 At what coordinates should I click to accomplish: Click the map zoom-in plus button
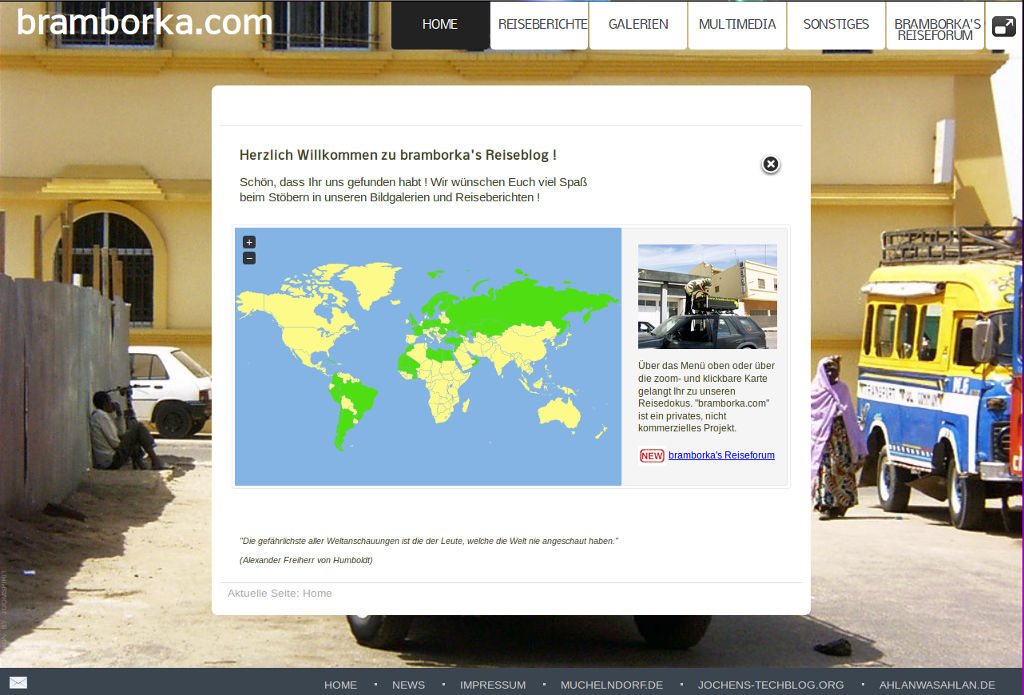click(249, 242)
